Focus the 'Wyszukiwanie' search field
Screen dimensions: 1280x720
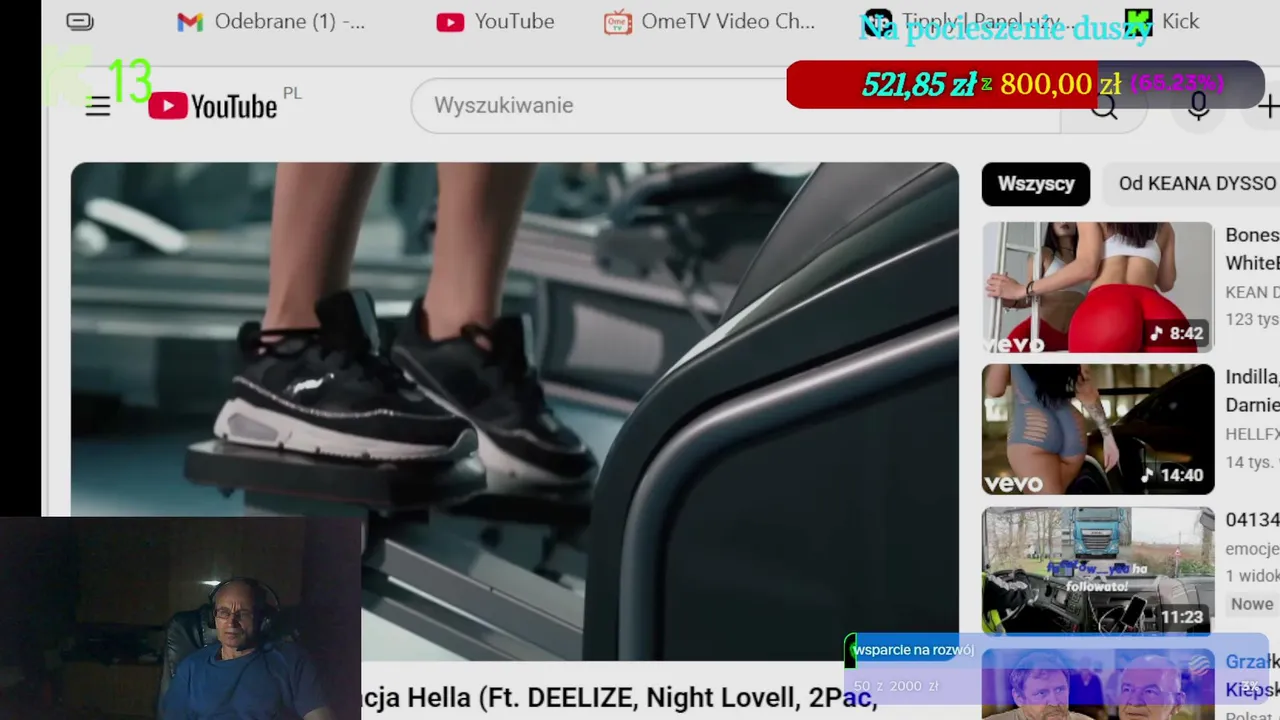[x=735, y=106]
